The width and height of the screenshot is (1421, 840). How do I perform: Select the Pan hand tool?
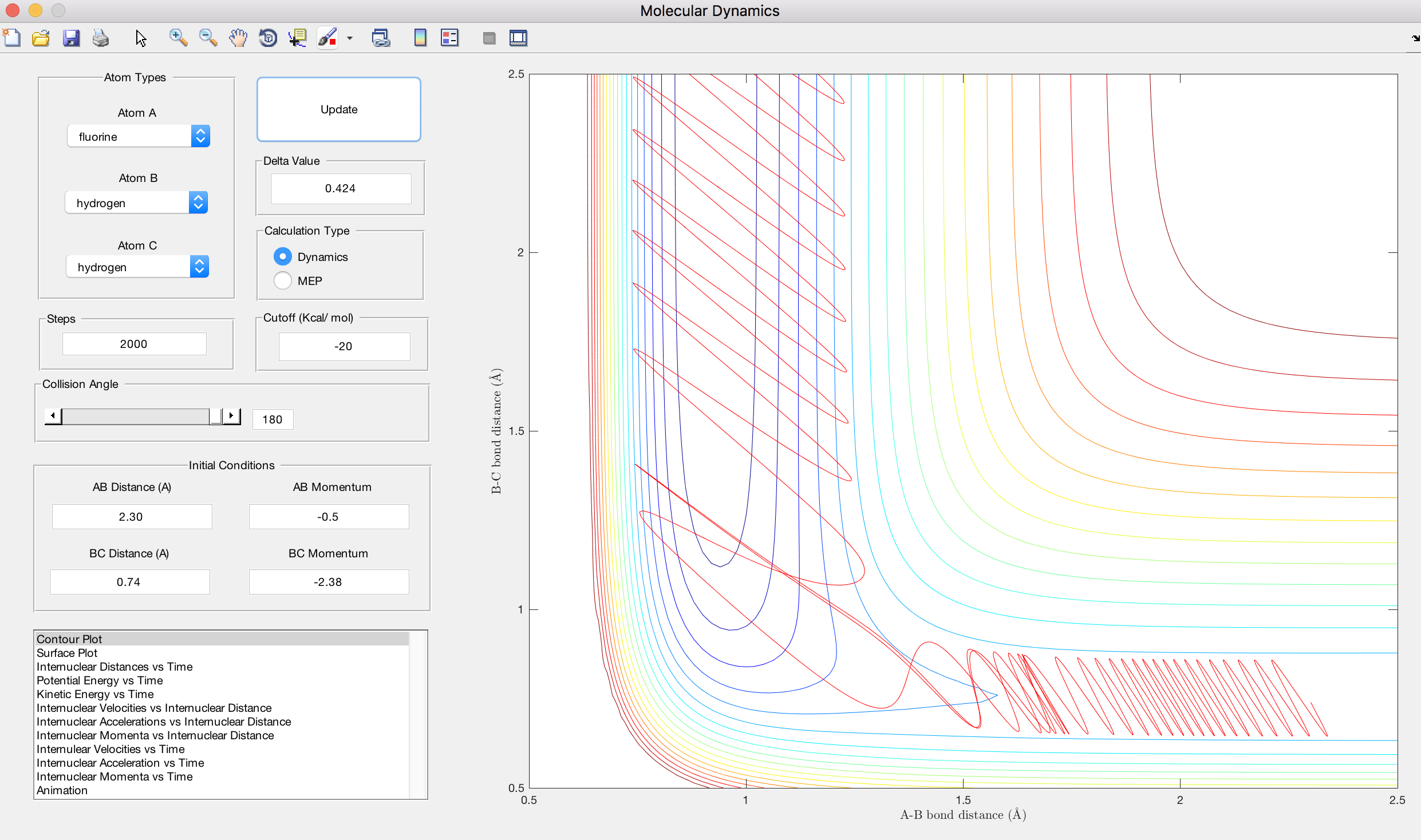(238, 38)
